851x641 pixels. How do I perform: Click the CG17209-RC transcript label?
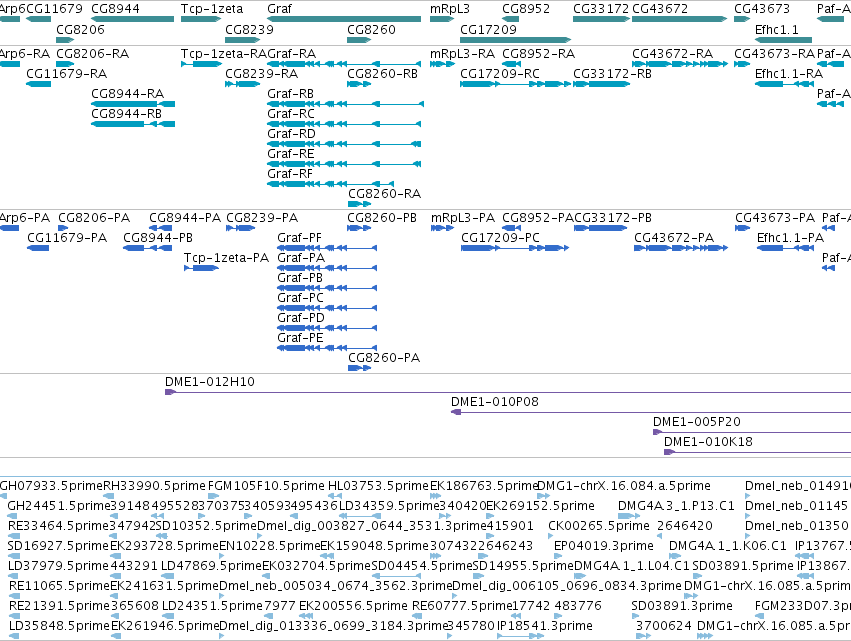pyautogui.click(x=499, y=73)
